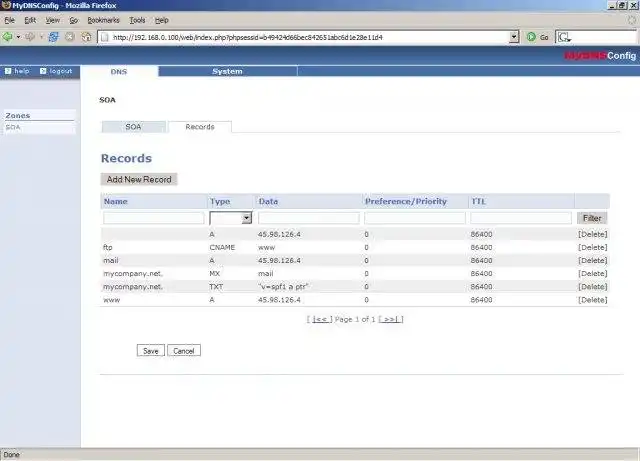Click the Name filter input field

153,218
